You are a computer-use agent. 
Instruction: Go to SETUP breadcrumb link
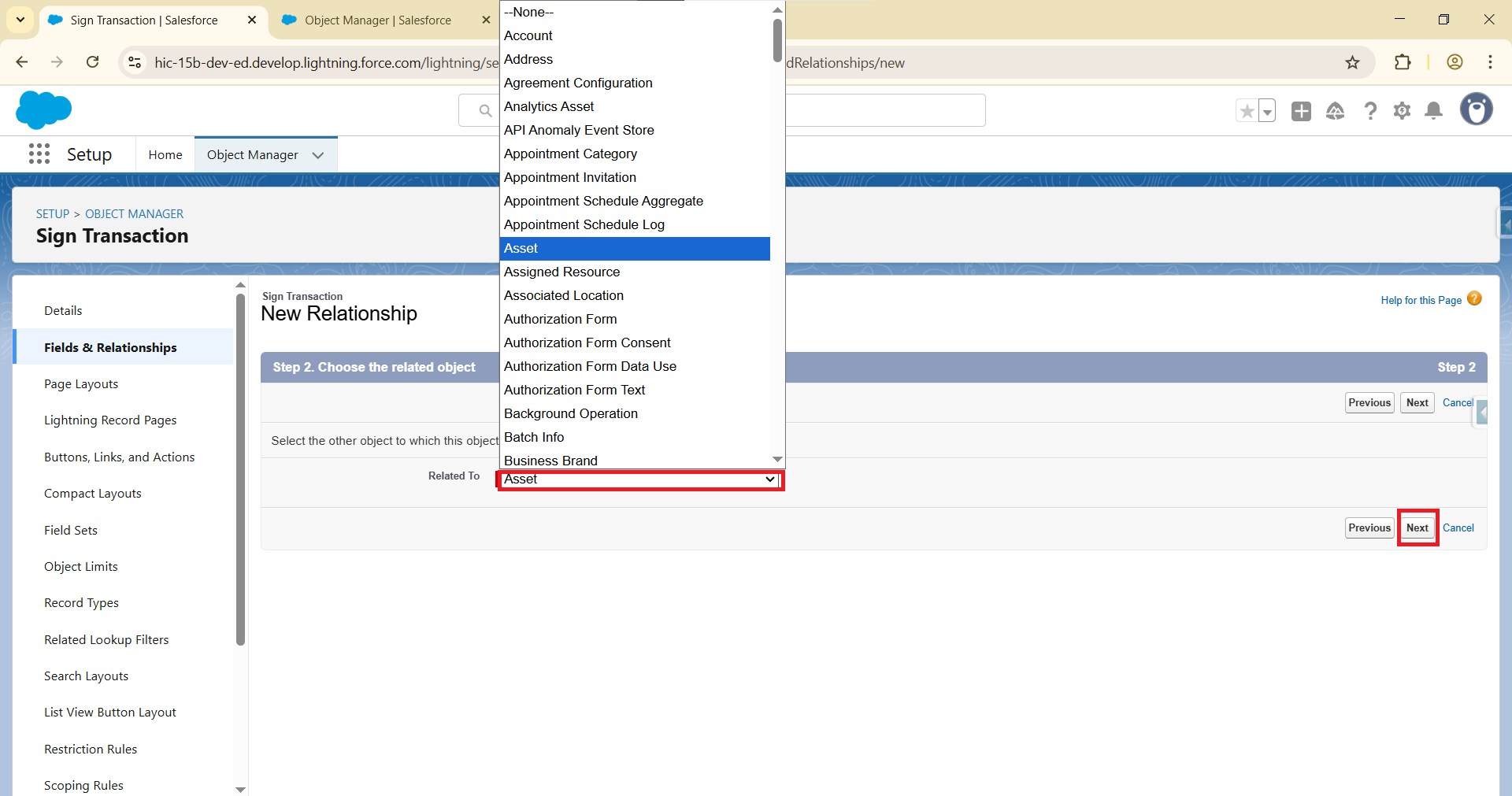[x=53, y=214]
